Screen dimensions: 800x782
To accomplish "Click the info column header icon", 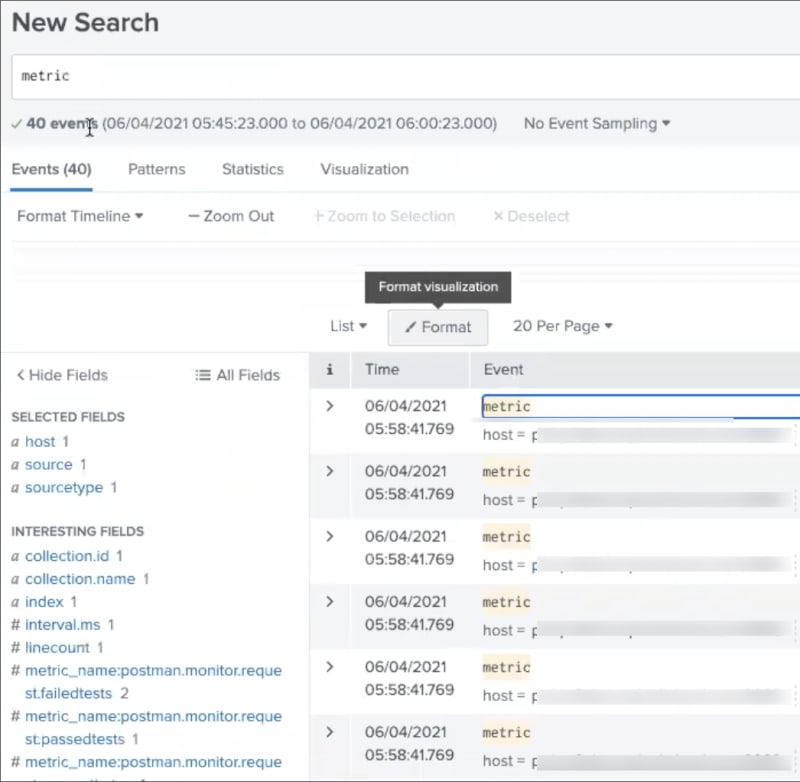I will click(x=330, y=369).
